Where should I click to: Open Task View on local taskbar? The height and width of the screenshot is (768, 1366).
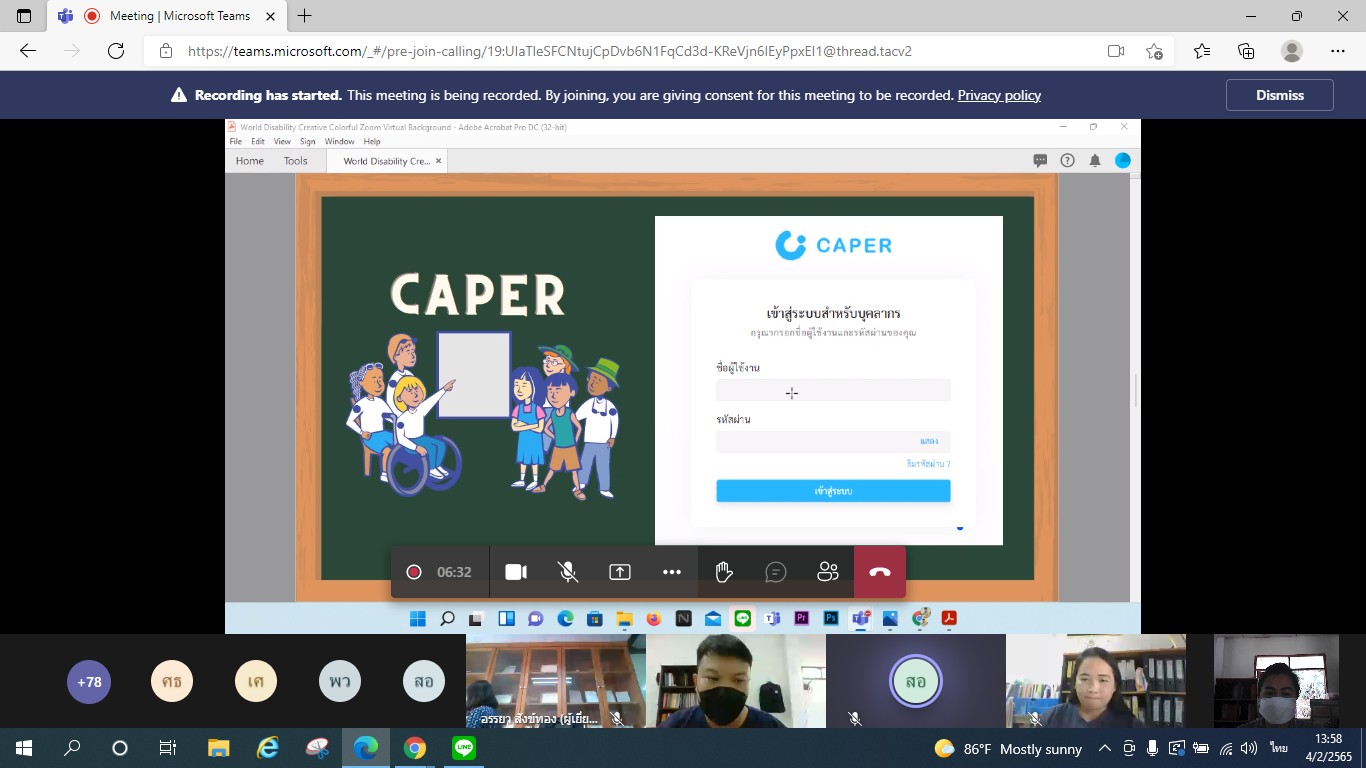pyautogui.click(x=168, y=748)
